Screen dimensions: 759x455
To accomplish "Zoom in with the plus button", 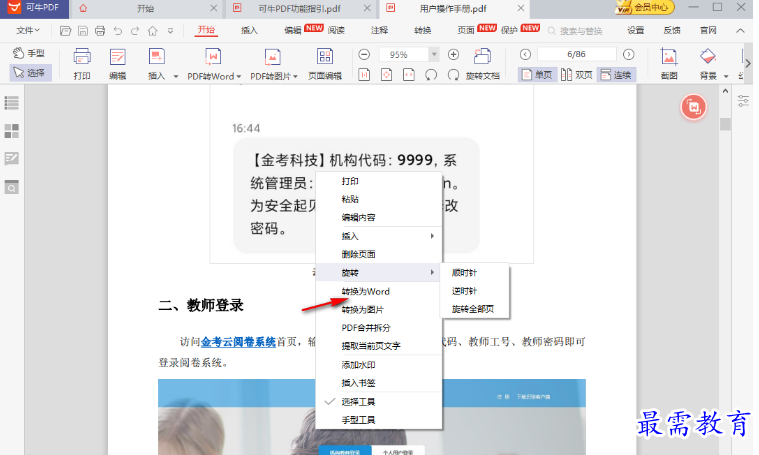I will click(x=454, y=55).
